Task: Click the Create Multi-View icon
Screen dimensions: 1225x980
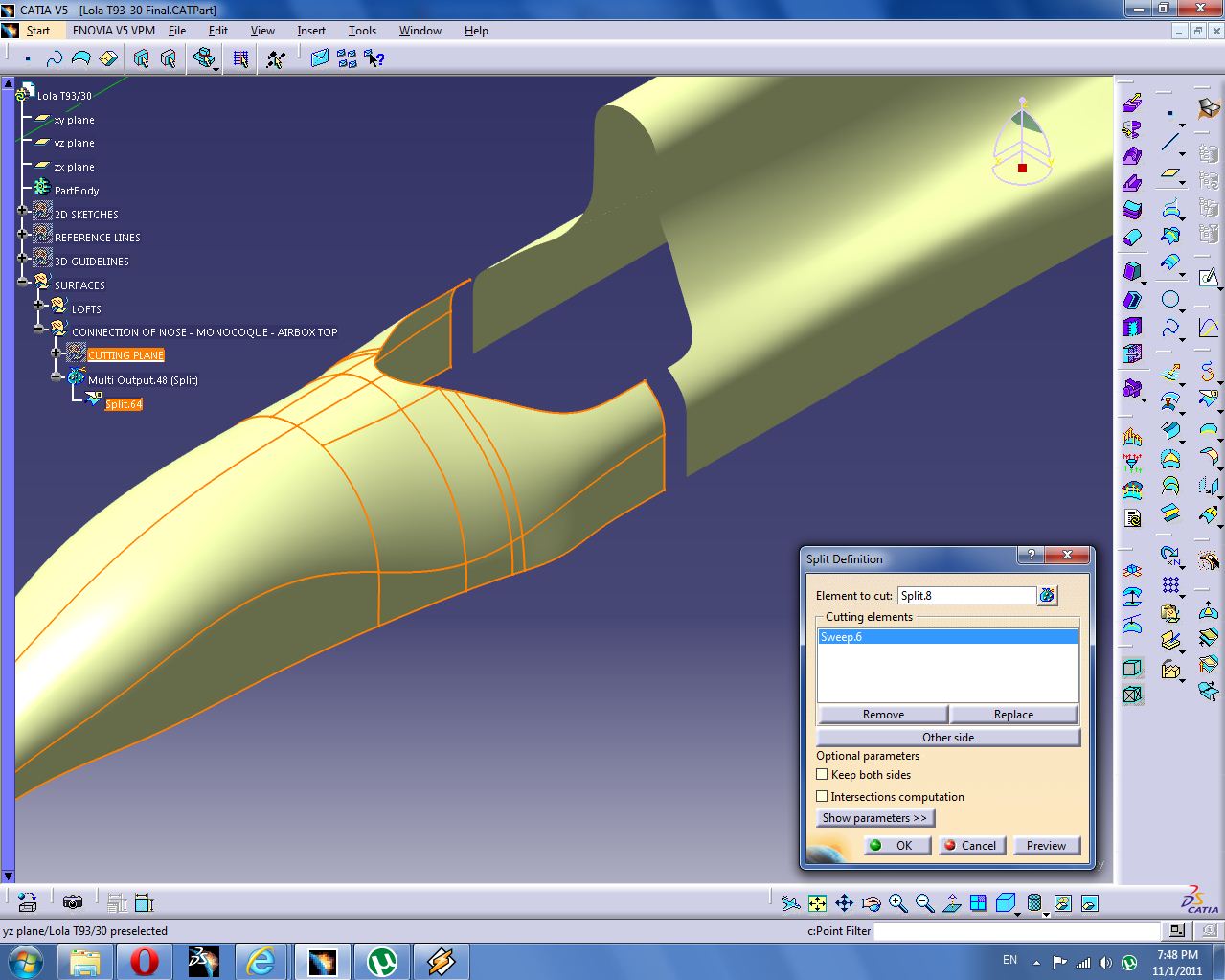Action: pyautogui.click(x=978, y=902)
